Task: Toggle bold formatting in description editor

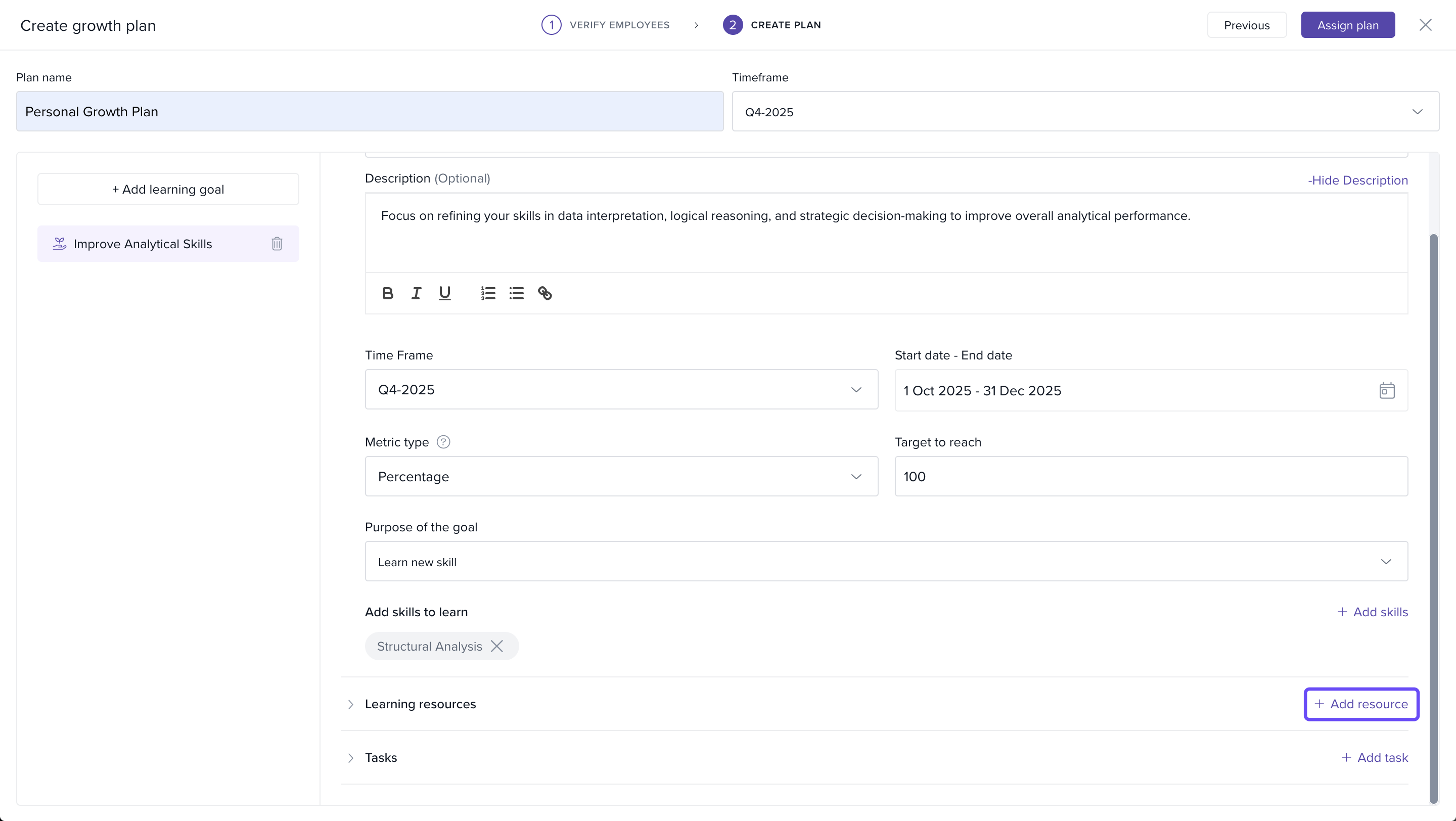Action: [387, 293]
